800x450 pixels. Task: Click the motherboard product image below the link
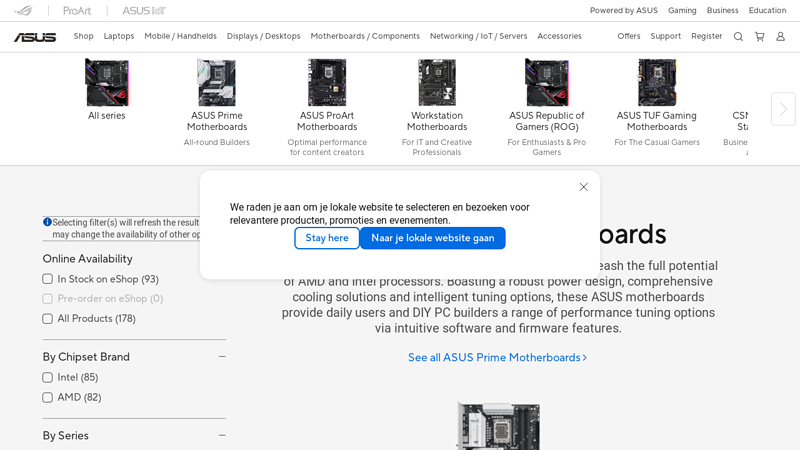[x=498, y=426]
